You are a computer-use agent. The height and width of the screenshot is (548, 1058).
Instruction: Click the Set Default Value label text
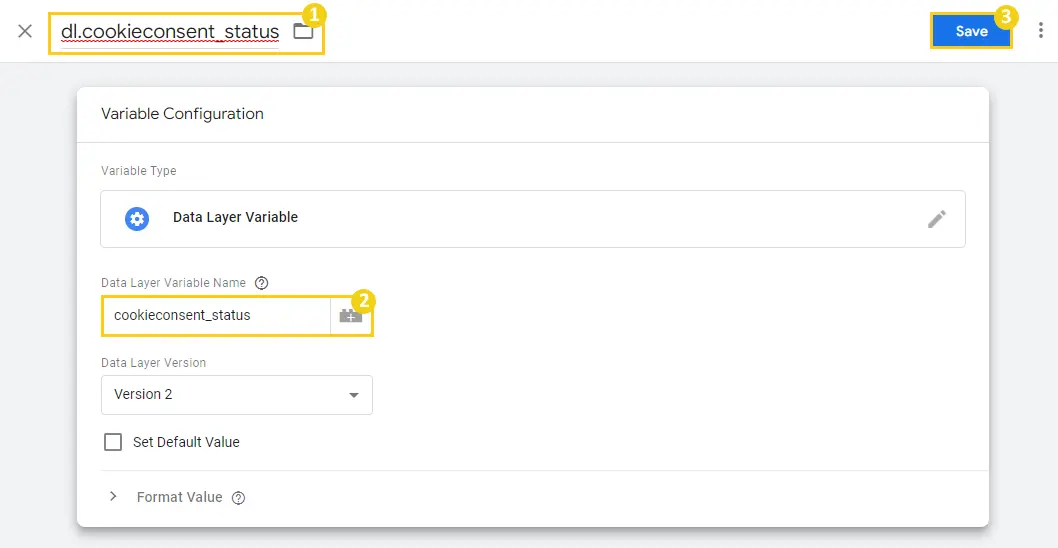pyautogui.click(x=186, y=442)
